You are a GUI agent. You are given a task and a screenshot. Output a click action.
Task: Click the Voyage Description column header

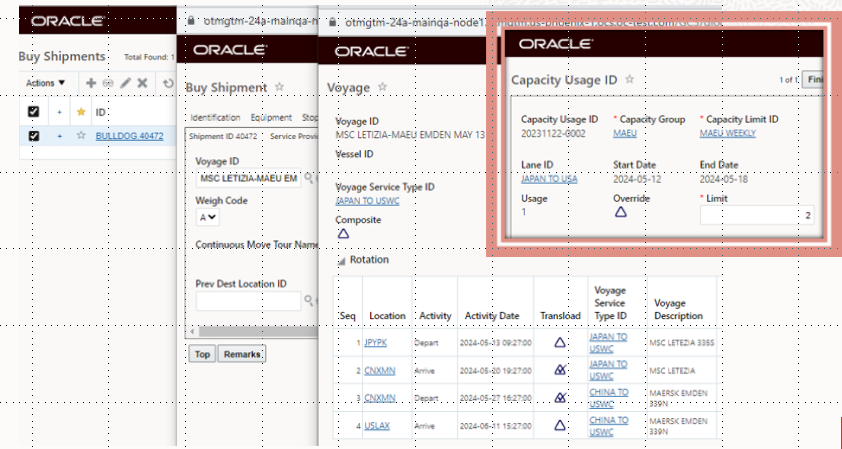(x=679, y=309)
